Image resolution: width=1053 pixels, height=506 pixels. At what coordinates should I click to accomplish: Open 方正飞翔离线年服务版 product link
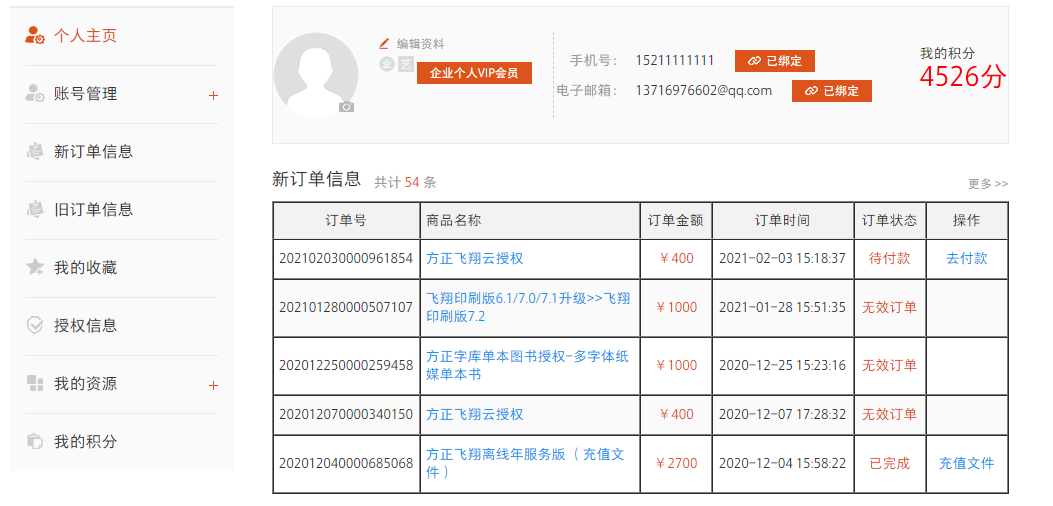tap(525, 463)
